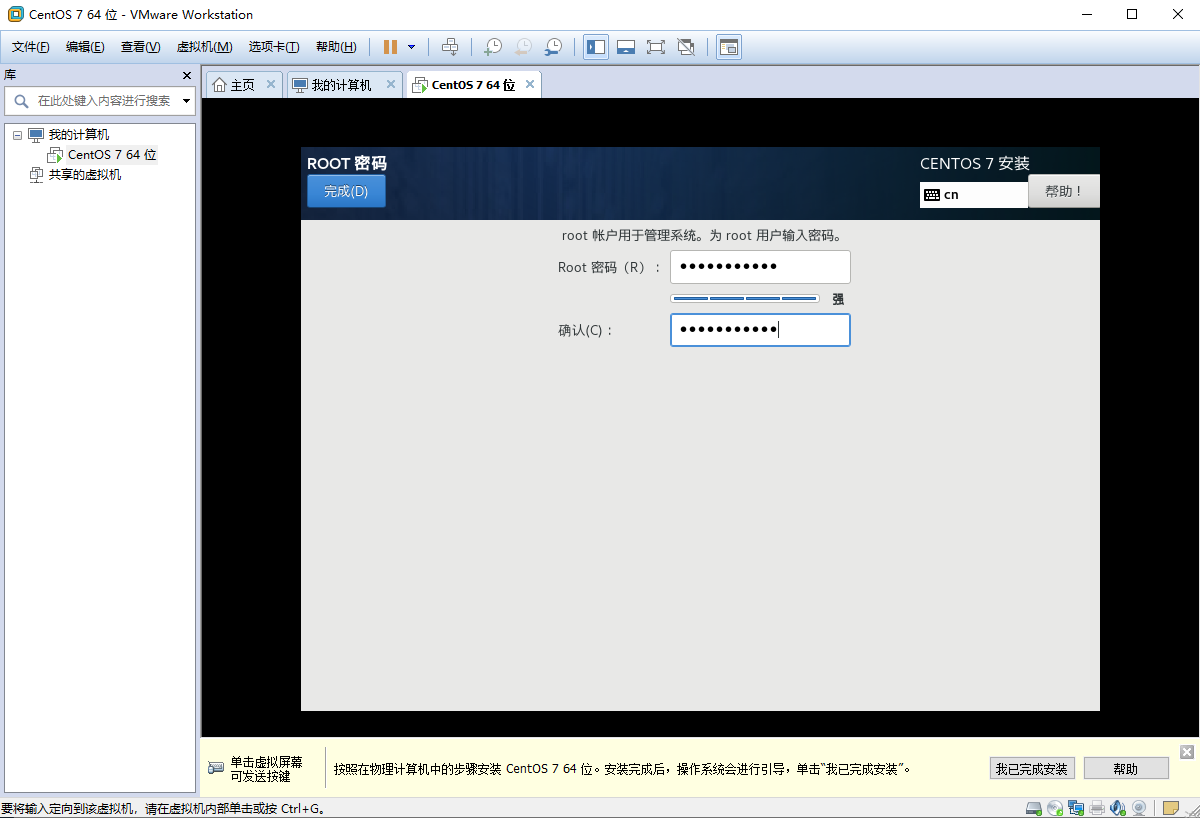Viewport: 1200px width, 818px height.
Task: Click the cn keyboard layout indicator
Action: (974, 195)
